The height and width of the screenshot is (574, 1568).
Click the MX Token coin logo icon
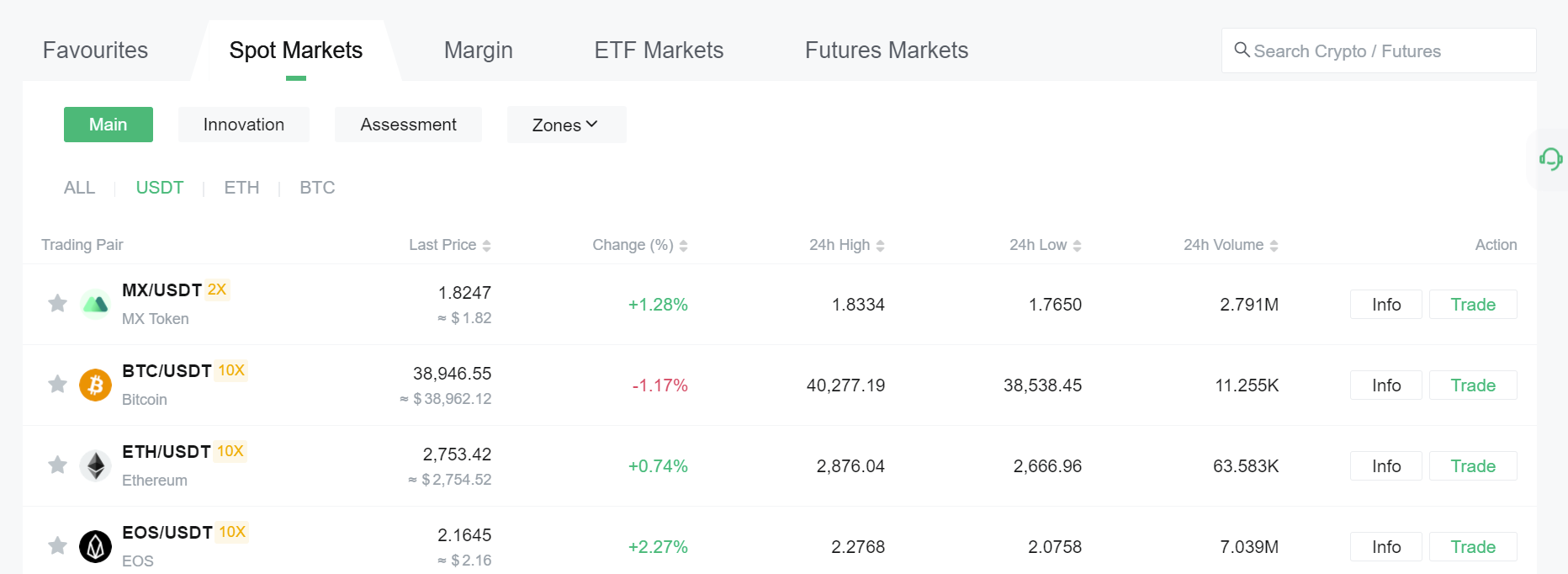(95, 304)
